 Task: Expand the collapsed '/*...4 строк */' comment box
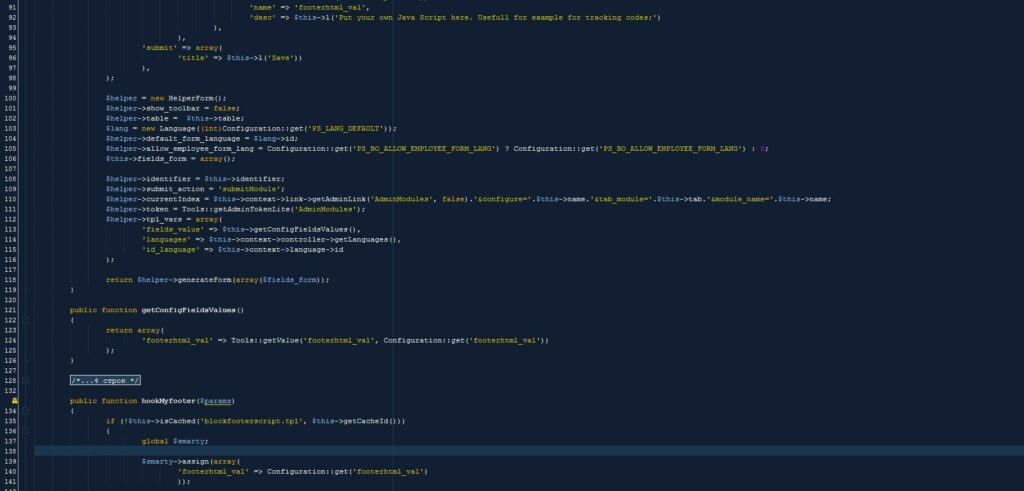pos(105,381)
